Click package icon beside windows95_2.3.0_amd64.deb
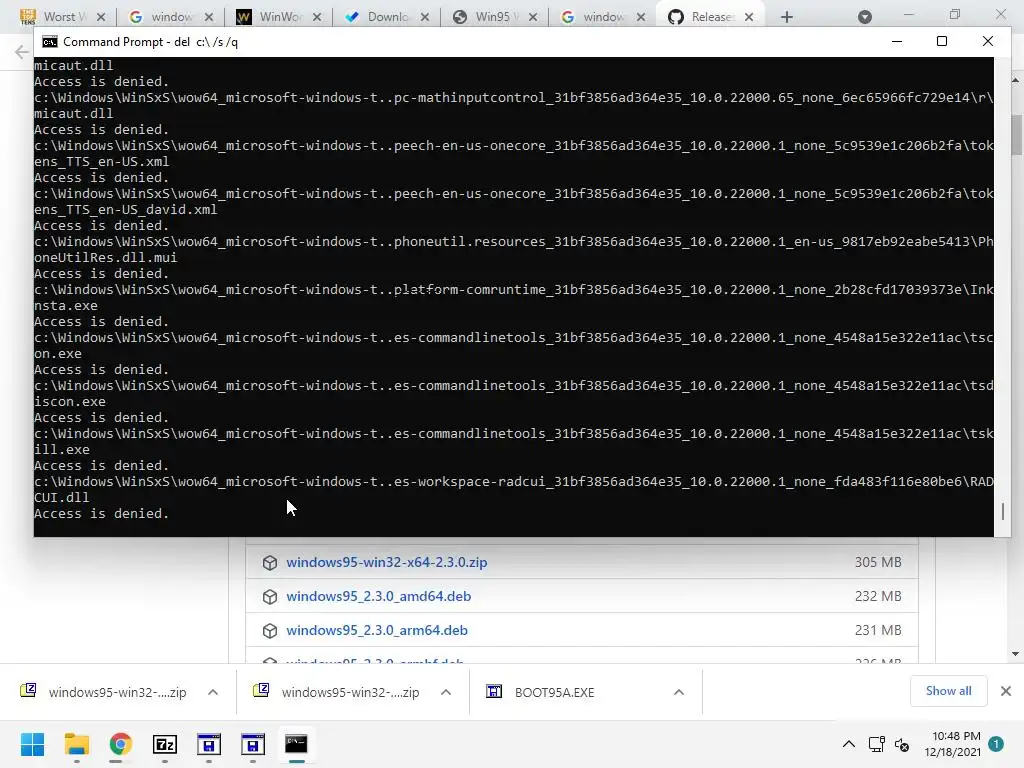1024x768 pixels. (x=270, y=596)
